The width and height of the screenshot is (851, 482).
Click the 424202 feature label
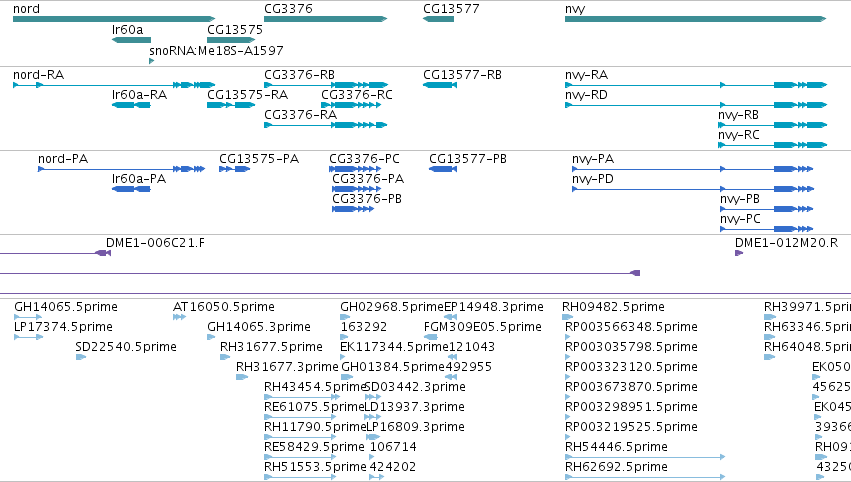(393, 467)
